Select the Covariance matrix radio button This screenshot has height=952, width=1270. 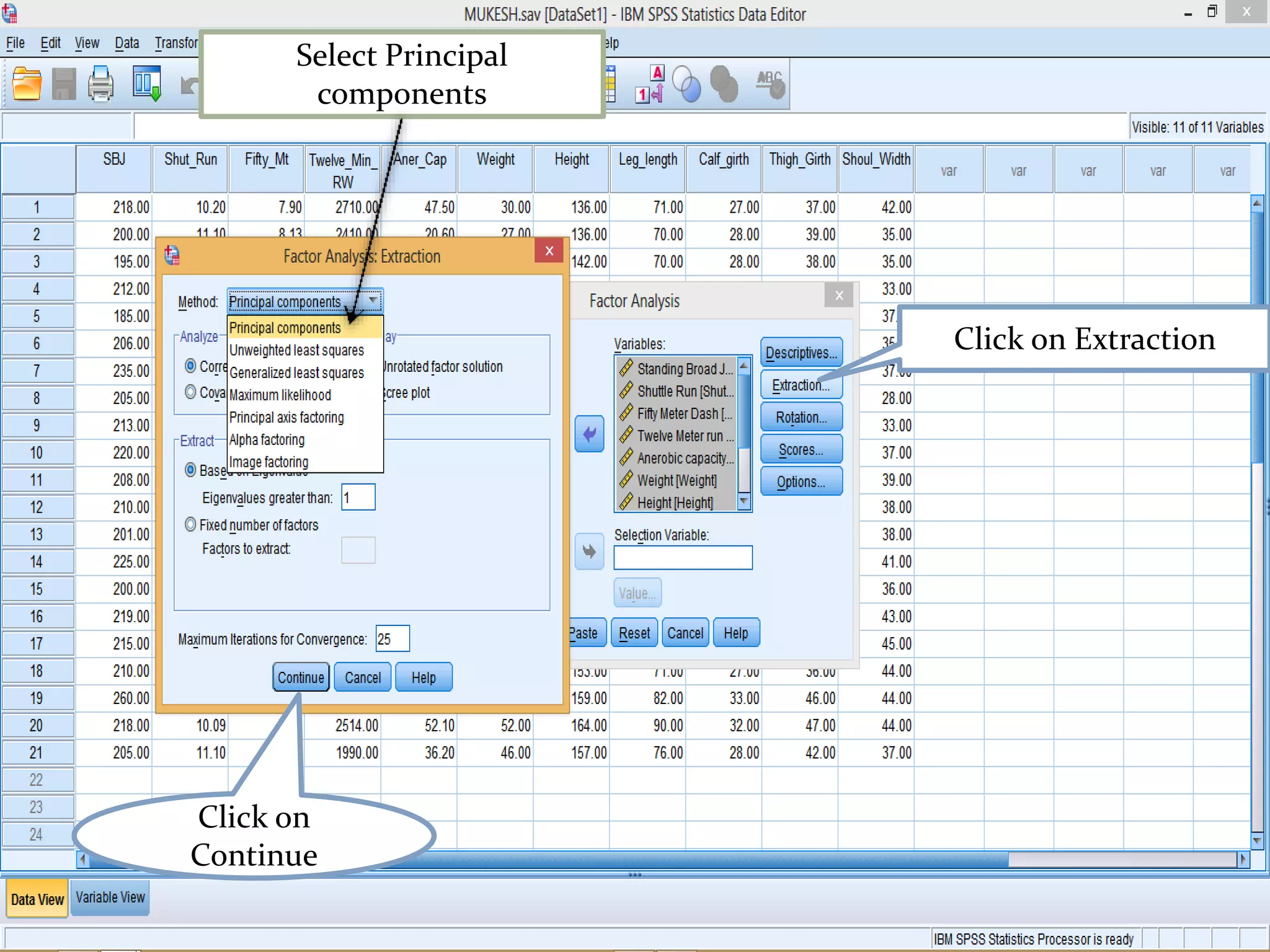pyautogui.click(x=191, y=392)
